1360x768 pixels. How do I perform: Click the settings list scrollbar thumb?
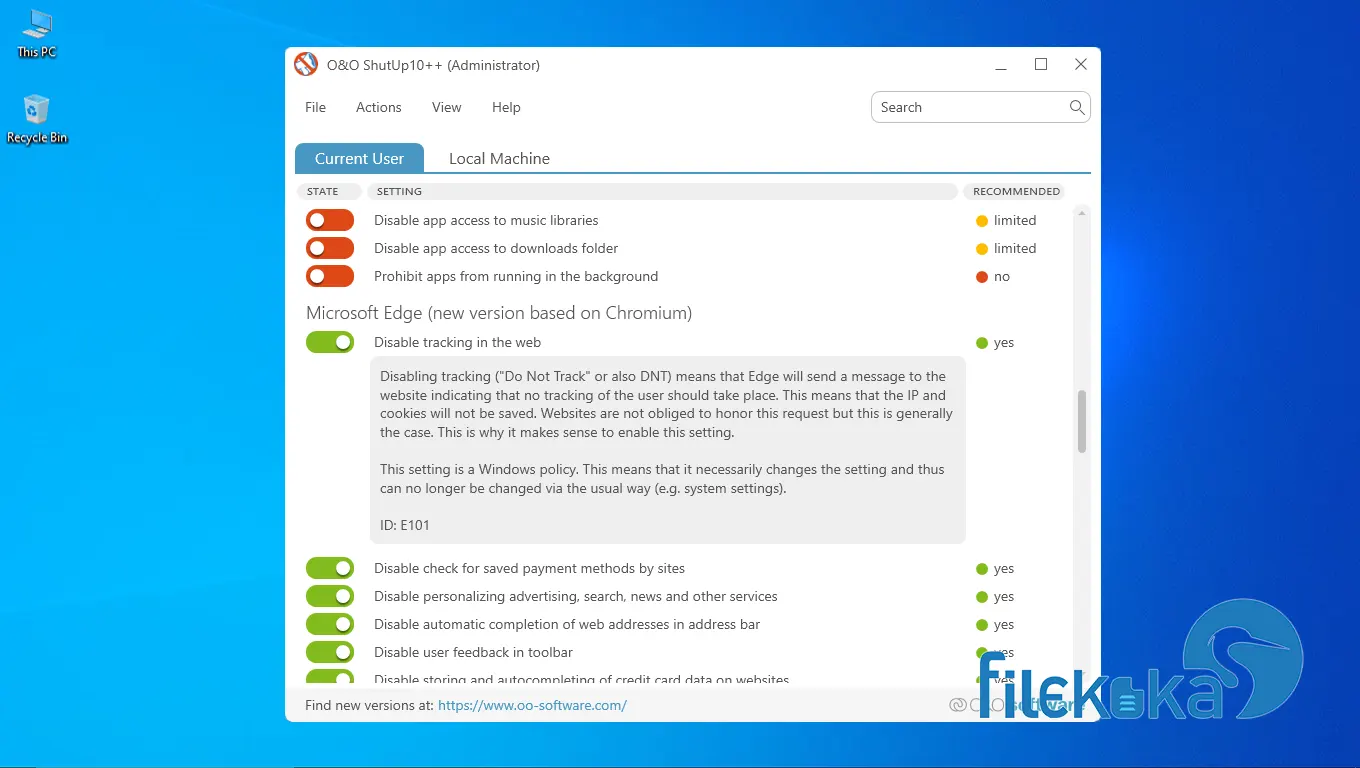pyautogui.click(x=1081, y=422)
